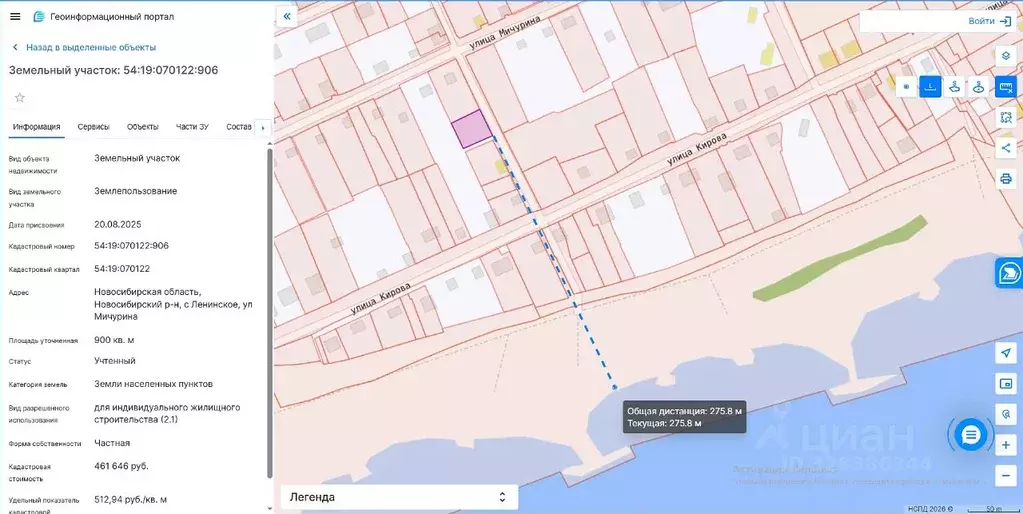Screen dimensions: 1023x514
Task: Open the map layers panel
Action: tap(1006, 56)
